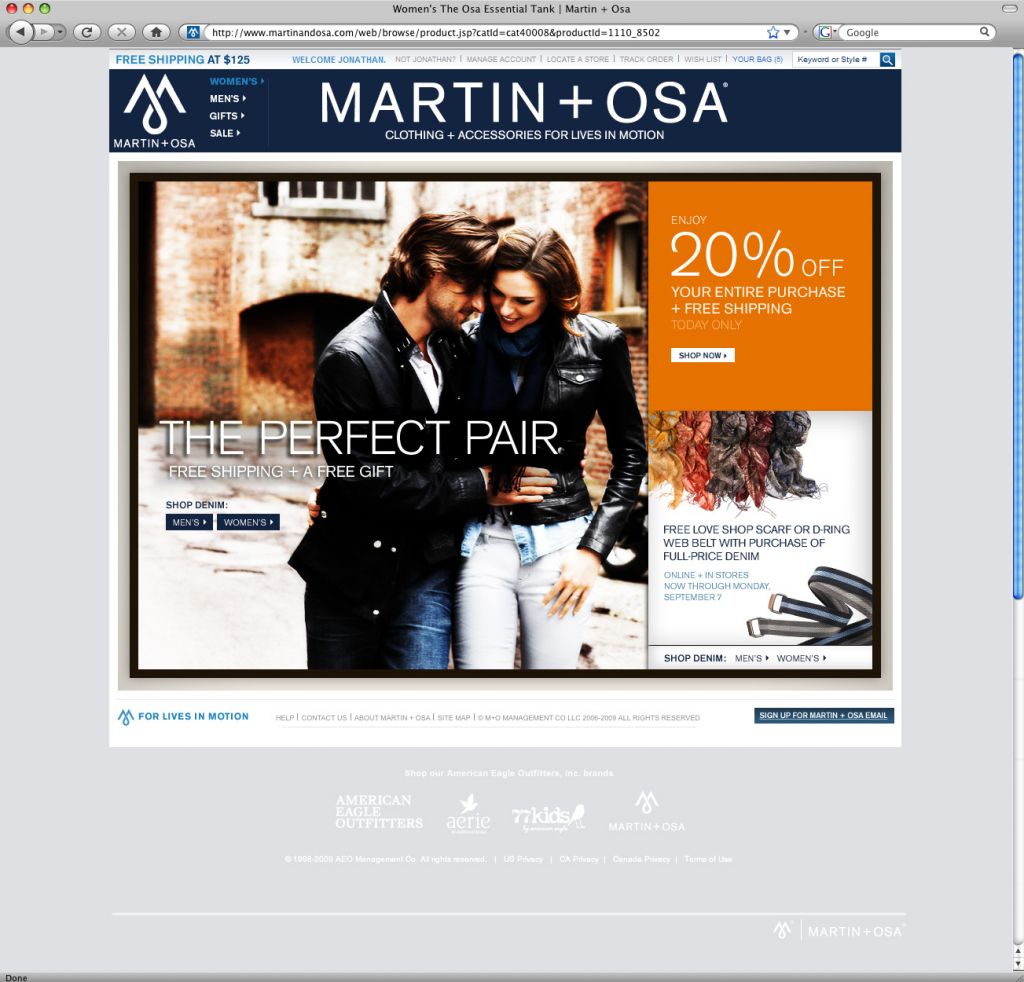The height and width of the screenshot is (982, 1024).
Task: Click the Free Shipping at $125 banner
Action: (183, 59)
